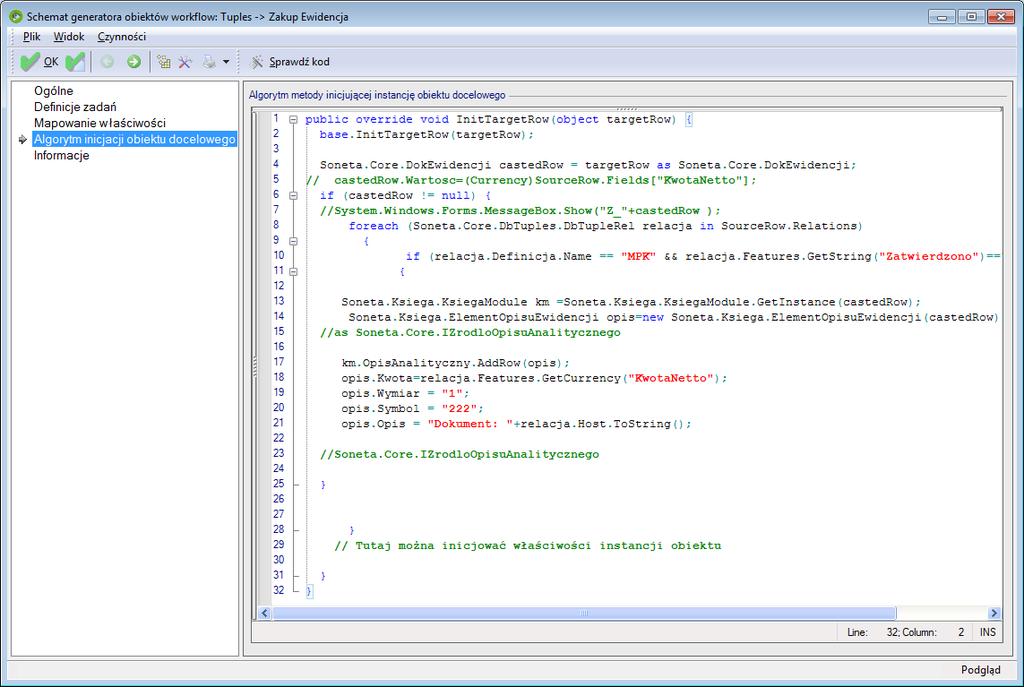
Task: Click the Podgląd label in status bar
Action: click(980, 670)
